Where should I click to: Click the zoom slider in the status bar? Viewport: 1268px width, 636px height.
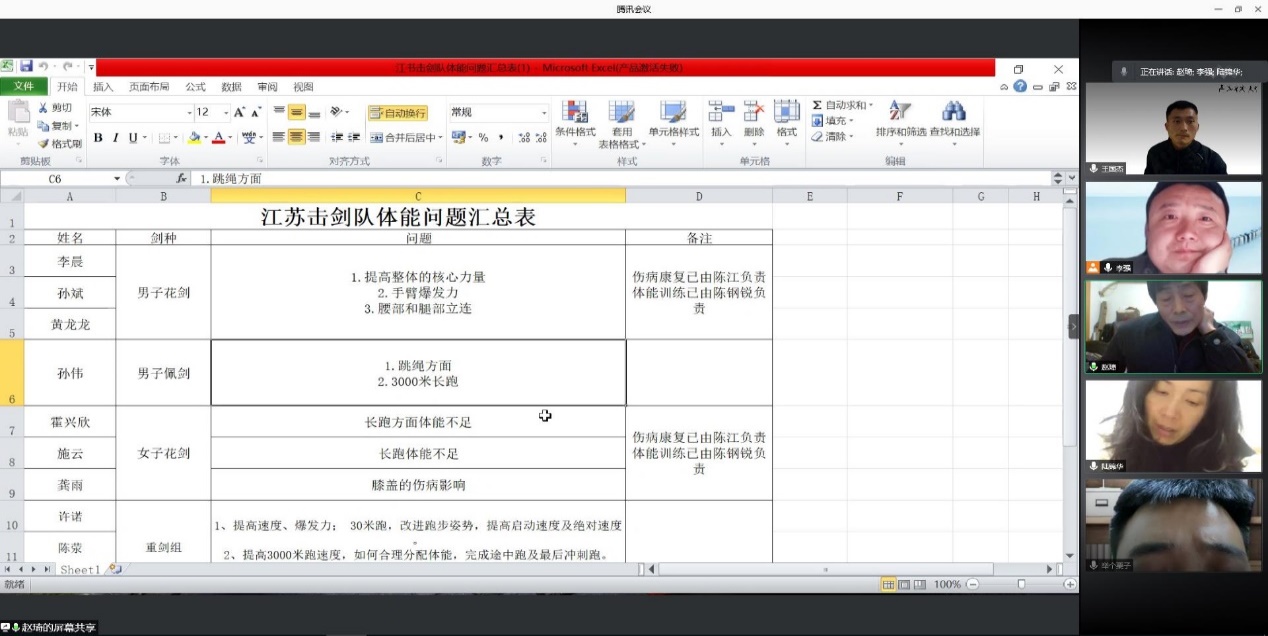(x=1020, y=584)
